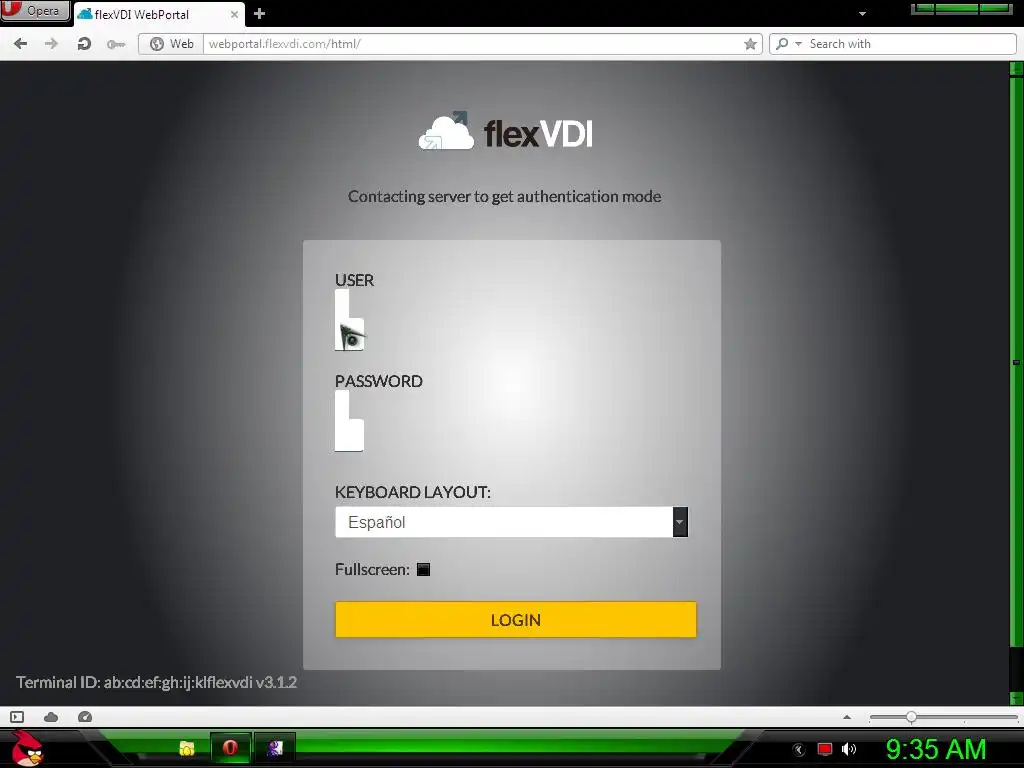Click the Opera taskbar button
Viewport: 1024px width, 768px height.
(230, 748)
